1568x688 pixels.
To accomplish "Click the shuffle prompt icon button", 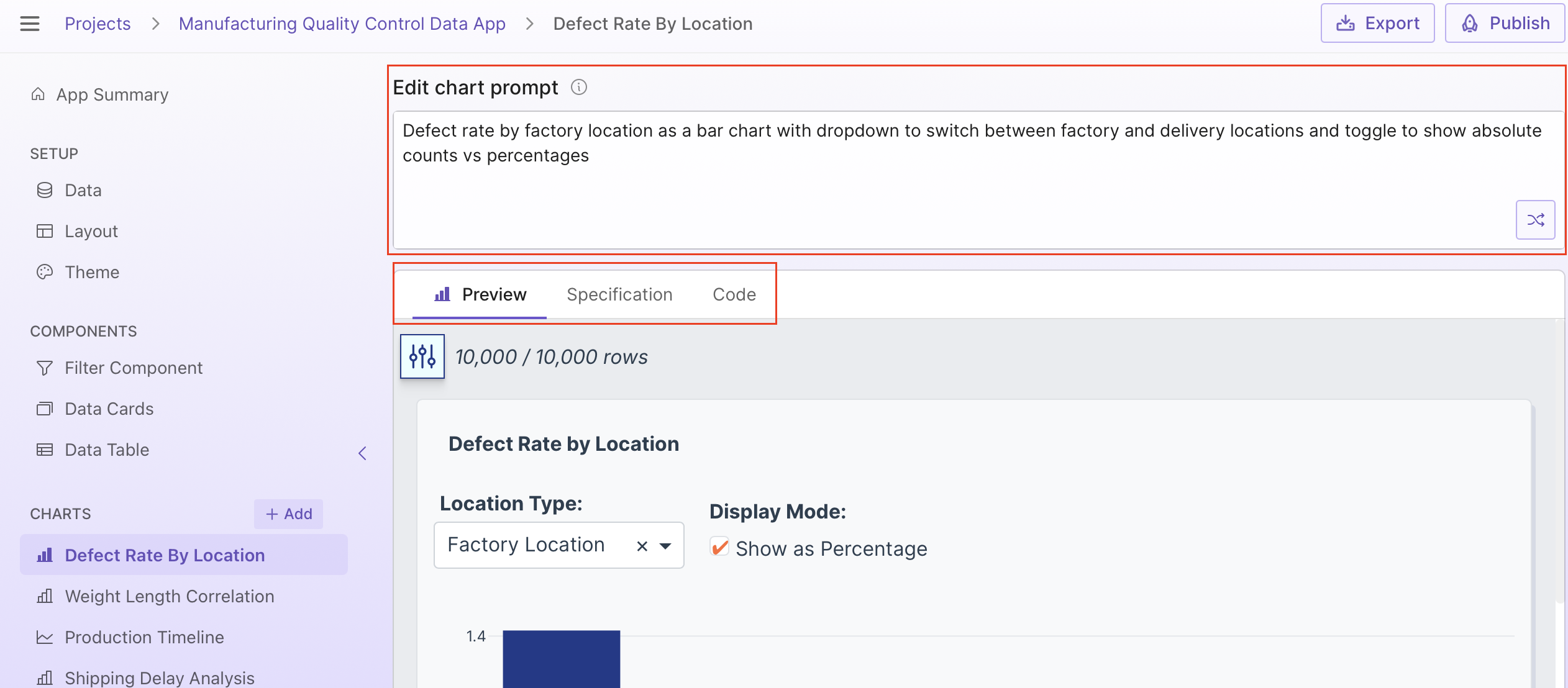I will pyautogui.click(x=1535, y=220).
